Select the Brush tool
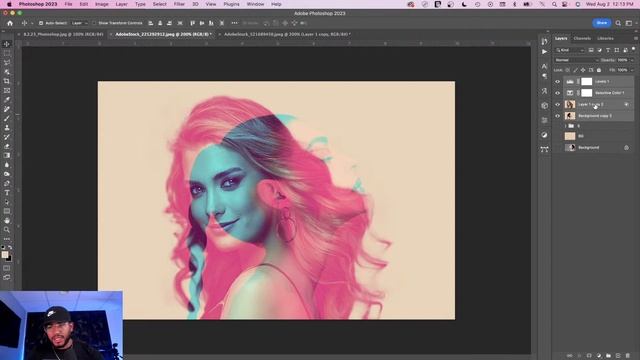The width and height of the screenshot is (640, 360). pyautogui.click(x=7, y=118)
